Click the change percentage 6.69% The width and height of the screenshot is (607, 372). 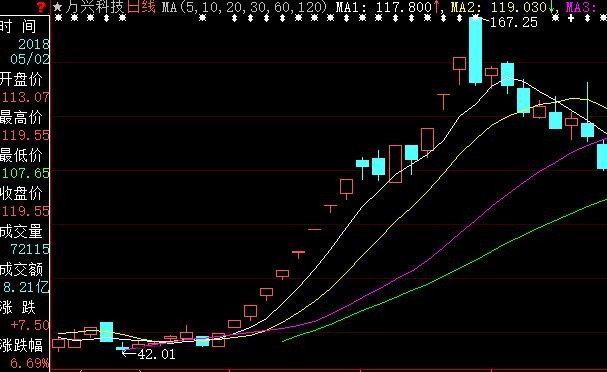30,363
